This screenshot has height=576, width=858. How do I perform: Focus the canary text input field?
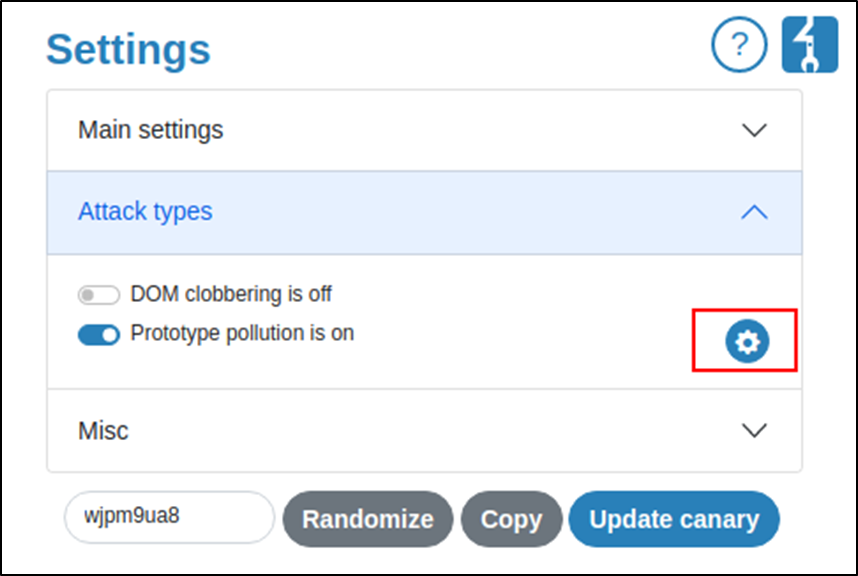click(x=168, y=518)
